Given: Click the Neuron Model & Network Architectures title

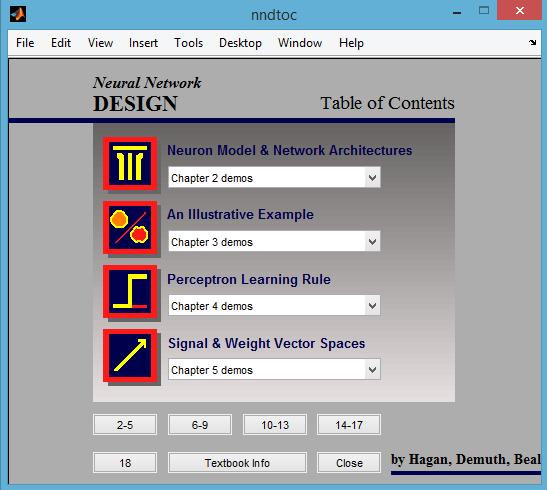Looking at the screenshot, I should click(x=290, y=150).
